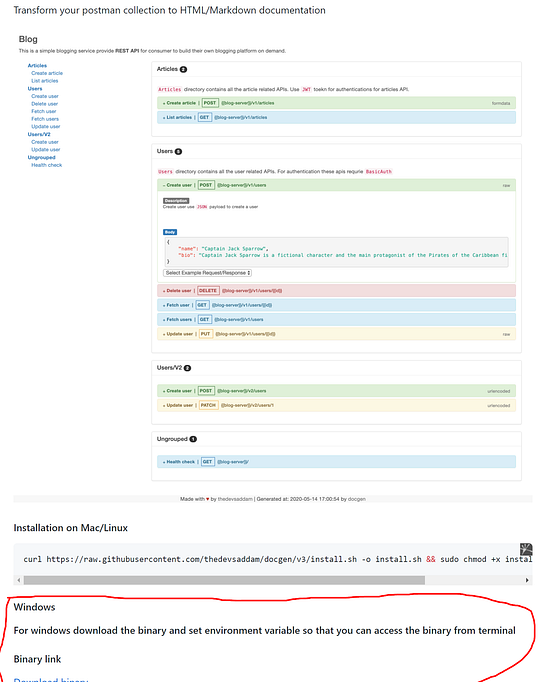Expand the Update user PATCH row
This screenshot has width=552, height=682.
coord(336,405)
